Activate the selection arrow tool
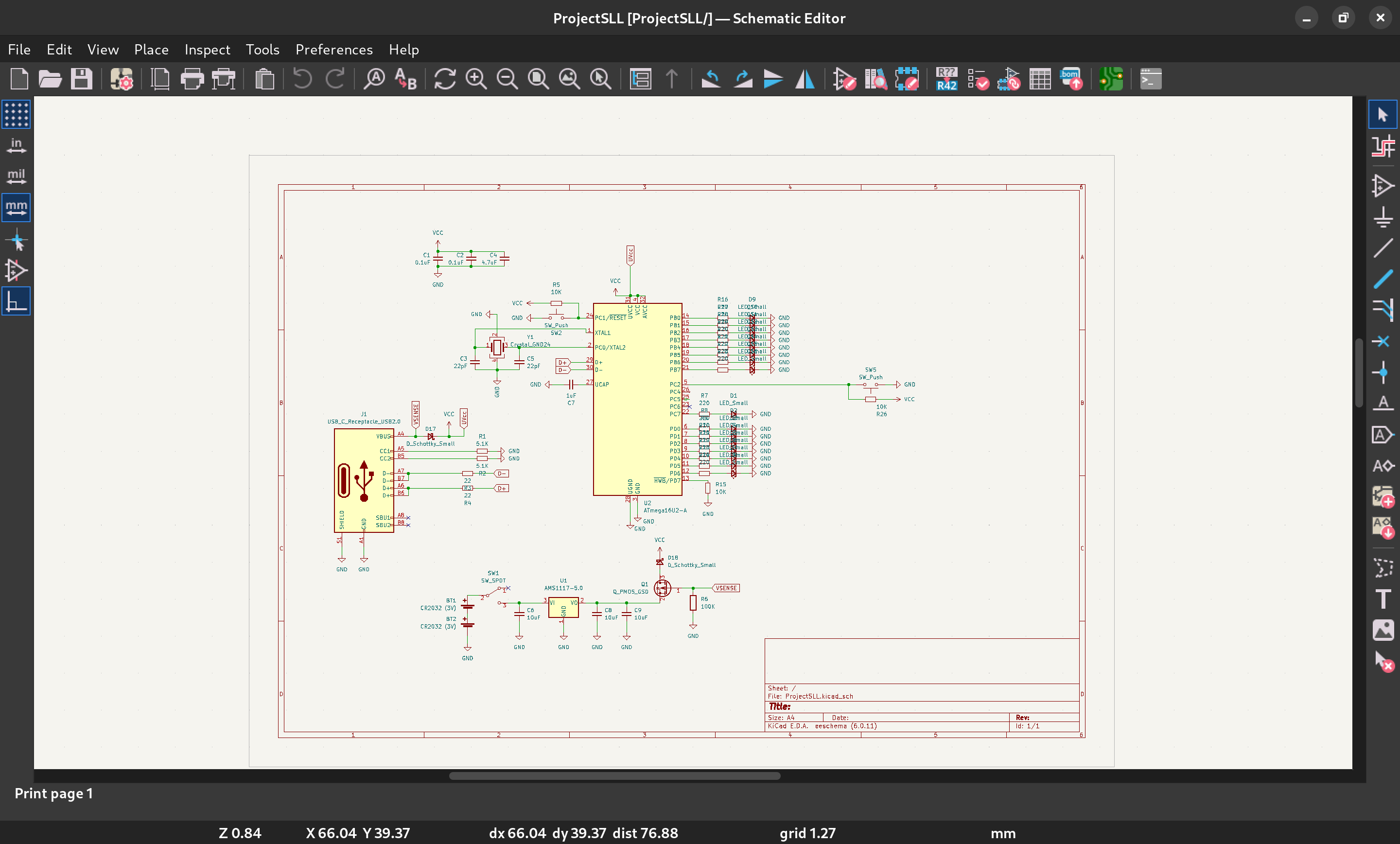The image size is (1400, 844). pyautogui.click(x=1382, y=114)
